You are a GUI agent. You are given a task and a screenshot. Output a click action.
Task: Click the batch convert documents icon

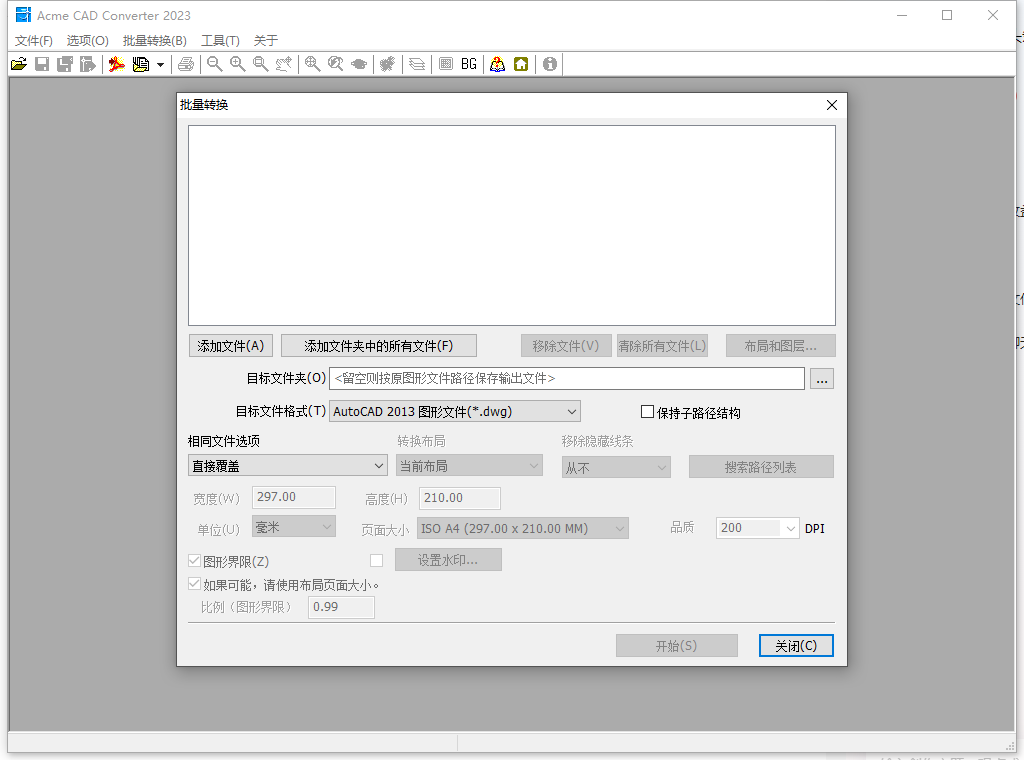click(140, 64)
